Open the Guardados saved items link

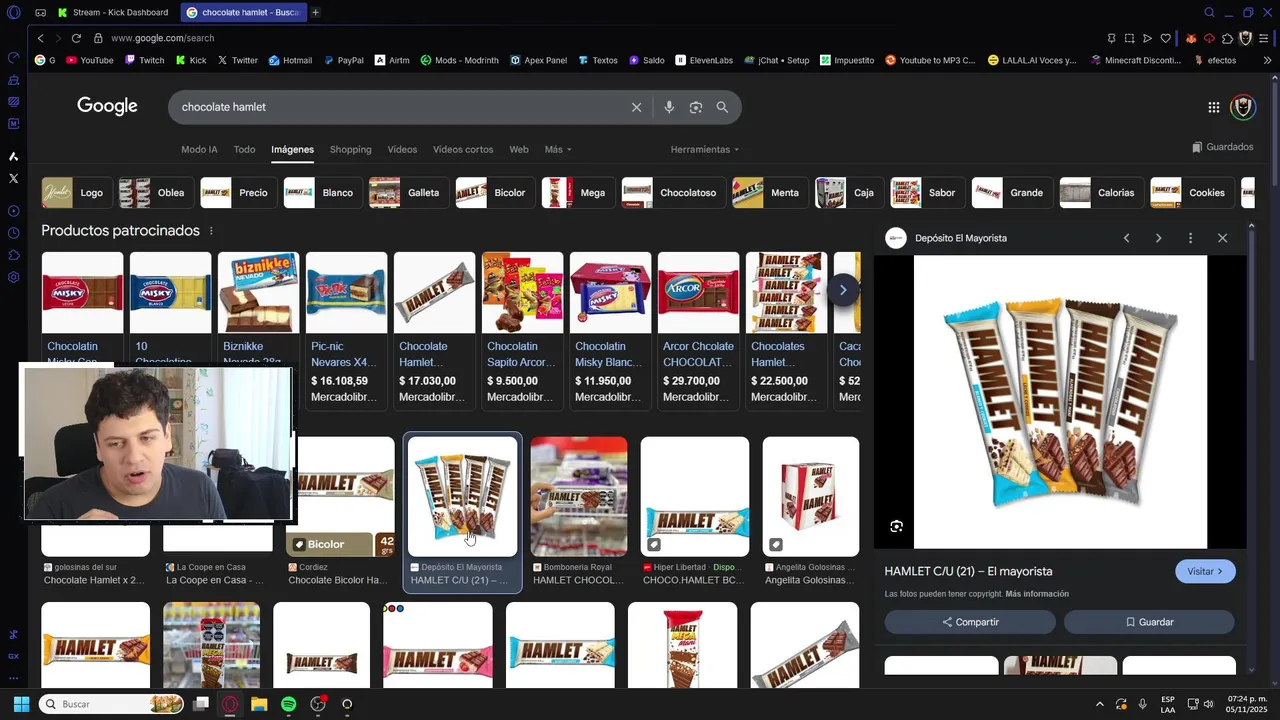click(x=1222, y=147)
